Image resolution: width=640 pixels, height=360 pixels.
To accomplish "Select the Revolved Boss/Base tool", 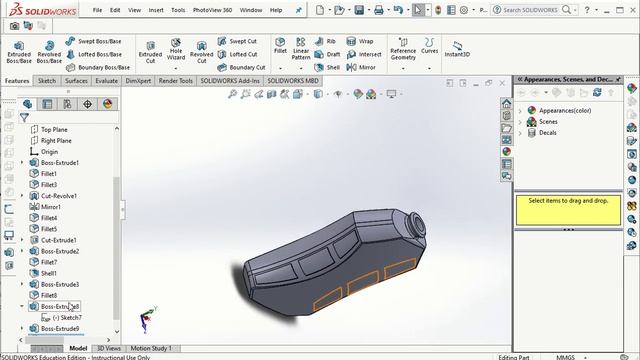I will click(x=49, y=52).
